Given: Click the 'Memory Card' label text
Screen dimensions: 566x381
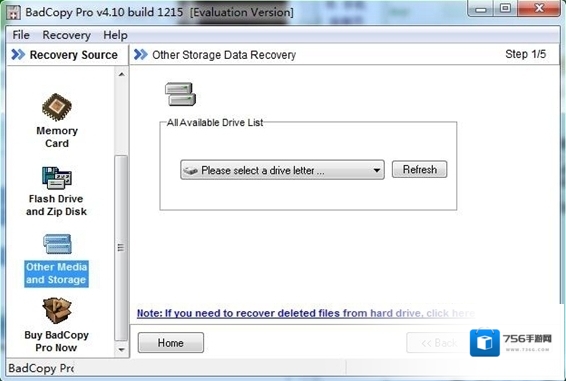Looking at the screenshot, I should click(x=57, y=137).
